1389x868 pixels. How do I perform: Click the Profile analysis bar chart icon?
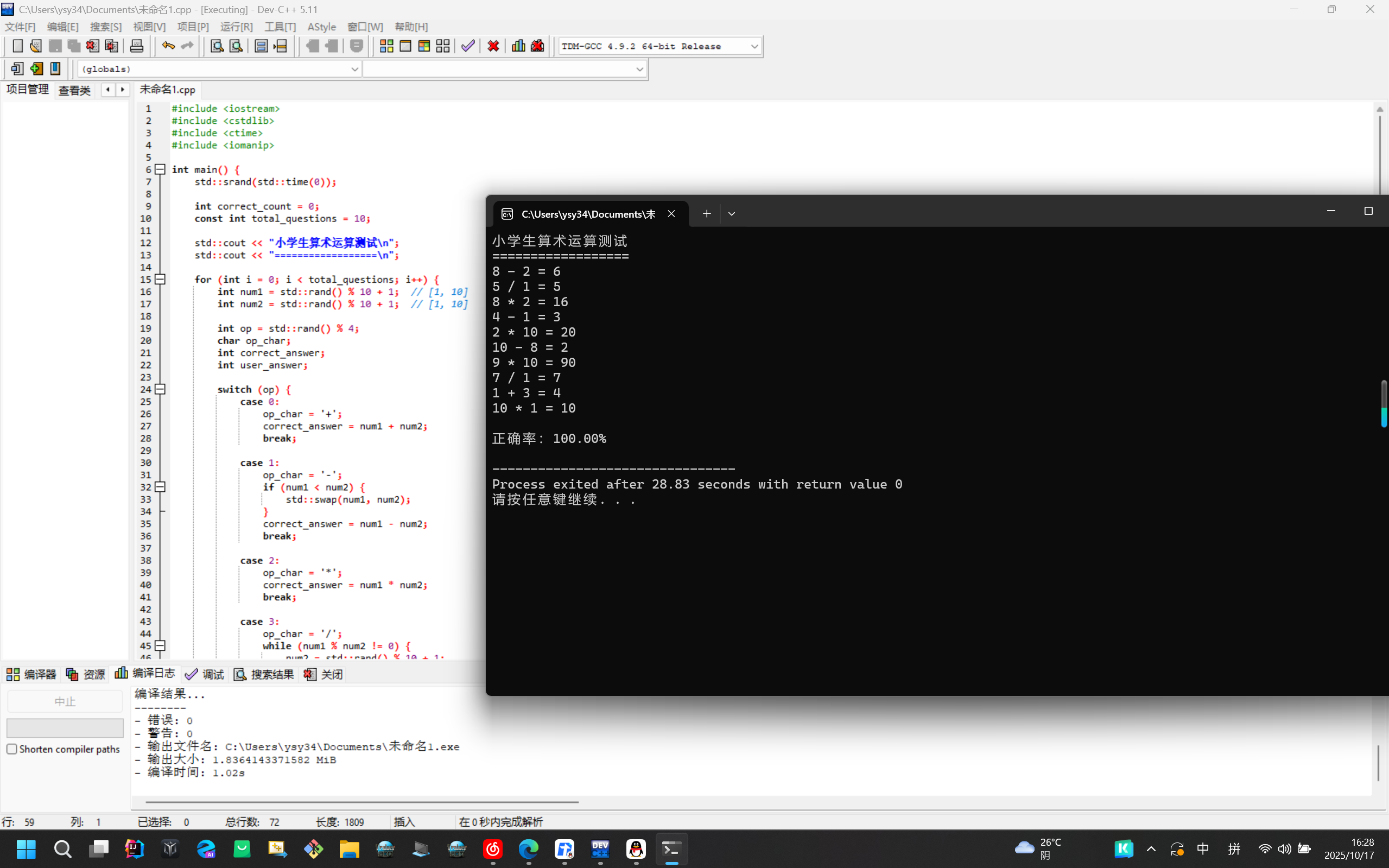[x=518, y=46]
